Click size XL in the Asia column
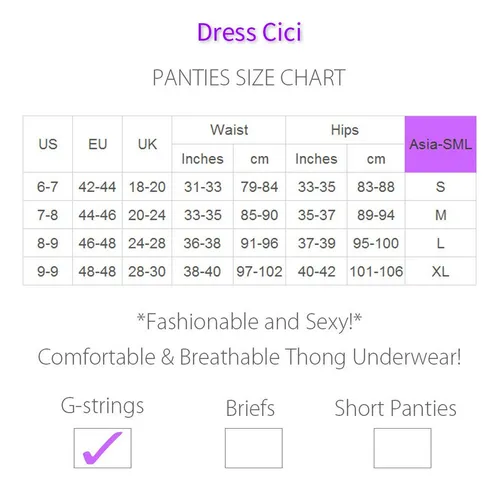The width and height of the screenshot is (500, 490). 440,271
